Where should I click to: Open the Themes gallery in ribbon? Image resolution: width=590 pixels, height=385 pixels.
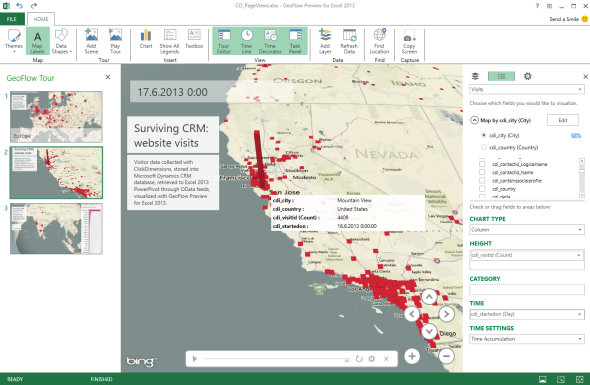pos(14,41)
